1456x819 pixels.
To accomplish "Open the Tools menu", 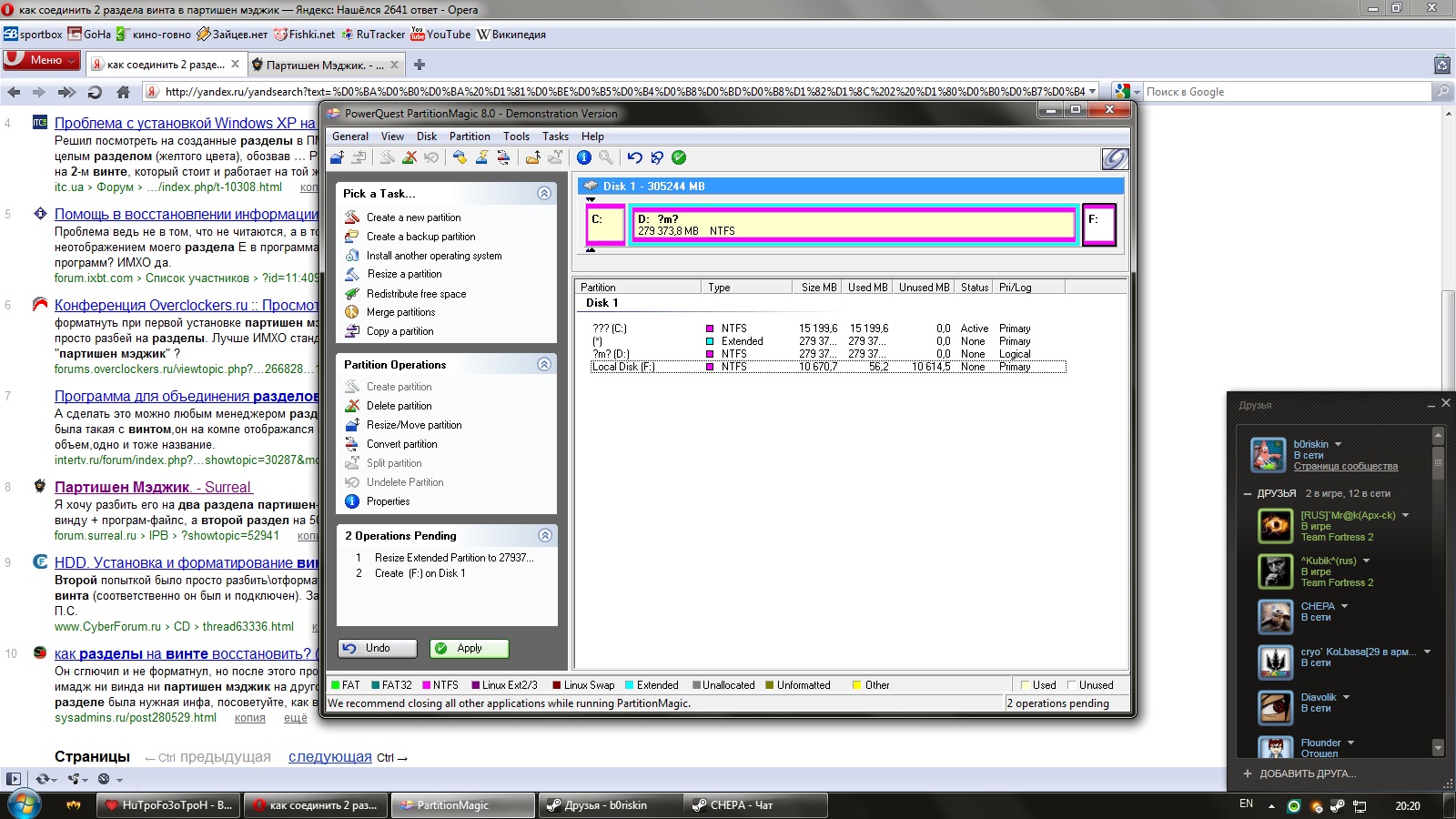I will (x=516, y=136).
